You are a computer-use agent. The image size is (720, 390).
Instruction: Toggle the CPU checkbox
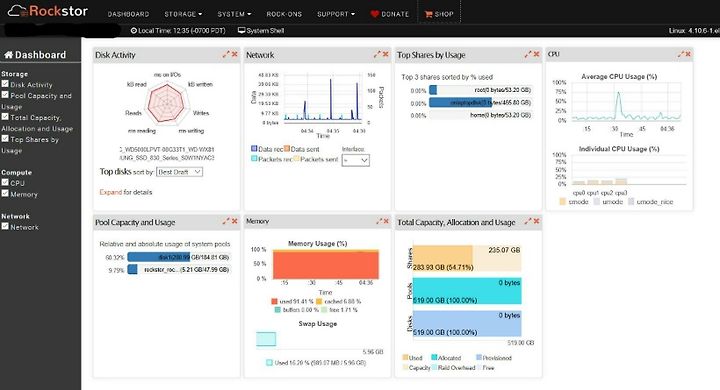(x=5, y=182)
